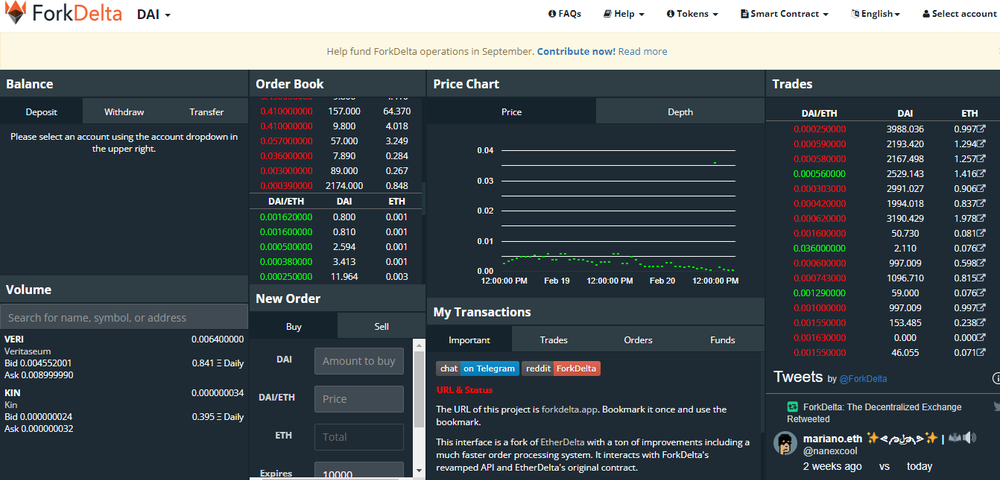Open transaction link for 0.000580000 trade row

point(982,159)
